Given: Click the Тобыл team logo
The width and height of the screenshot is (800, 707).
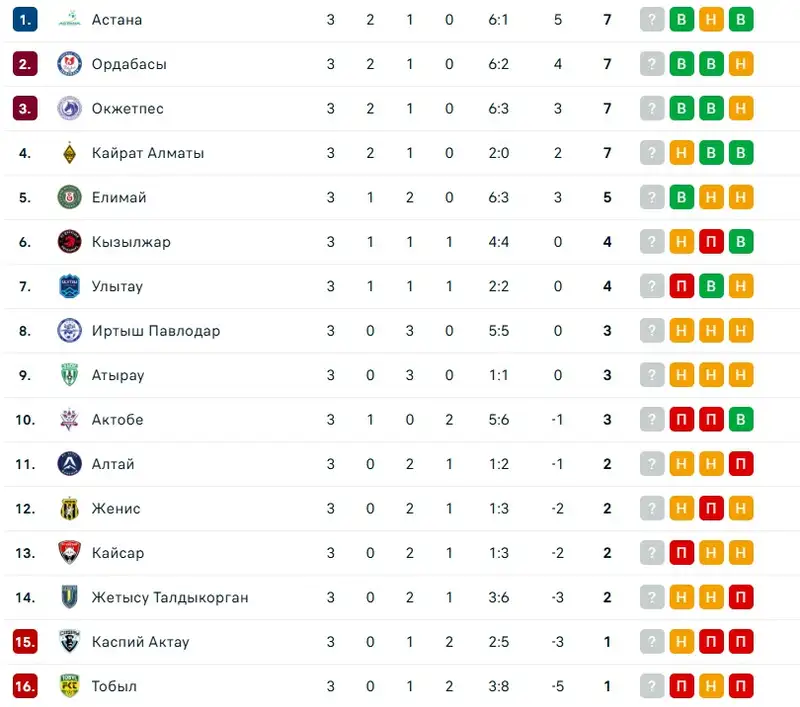Looking at the screenshot, I should 69,686.
